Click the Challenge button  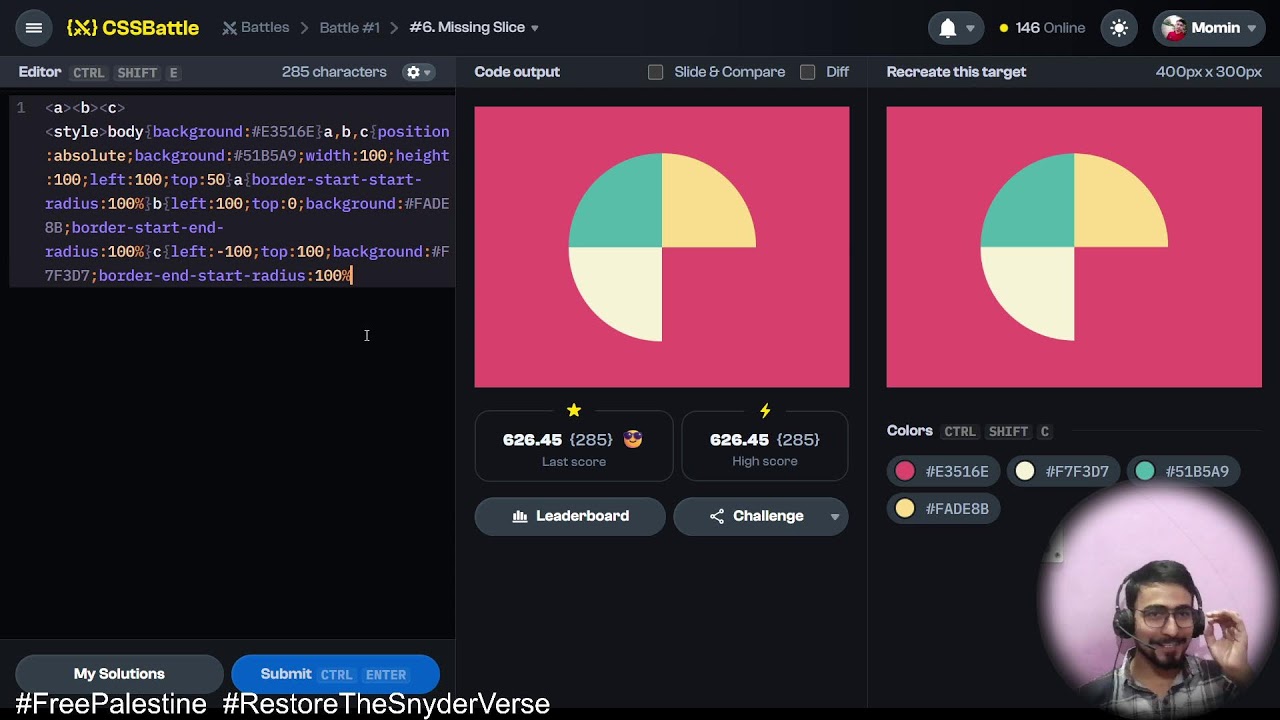click(761, 516)
